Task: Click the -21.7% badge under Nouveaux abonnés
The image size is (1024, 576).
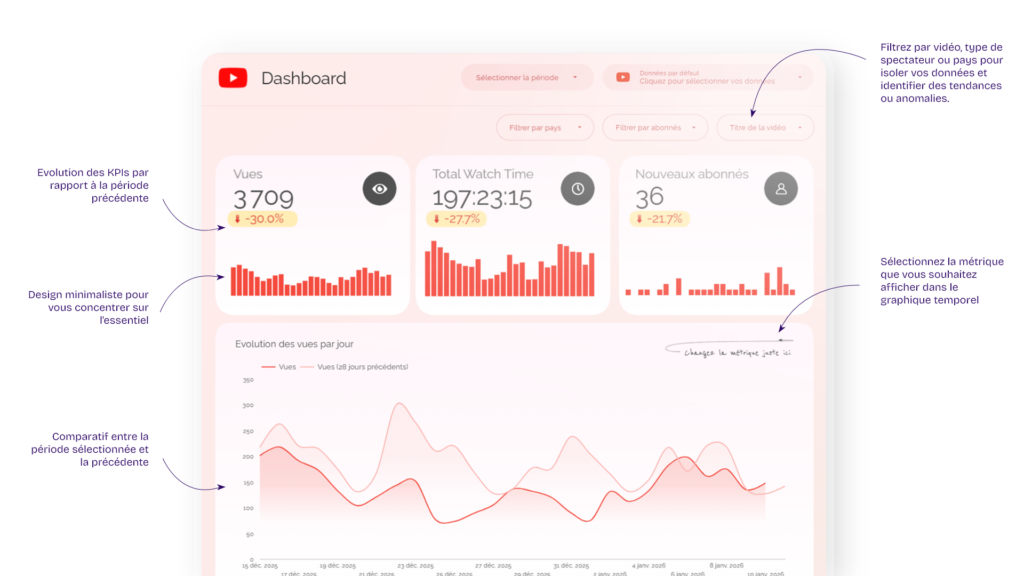Action: (x=662, y=220)
